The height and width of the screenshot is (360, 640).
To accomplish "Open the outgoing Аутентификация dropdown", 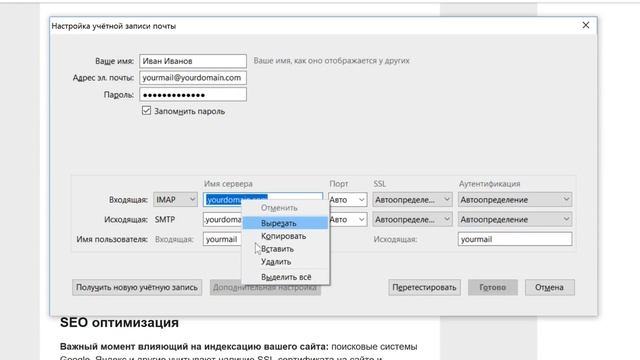I will click(x=515, y=219).
